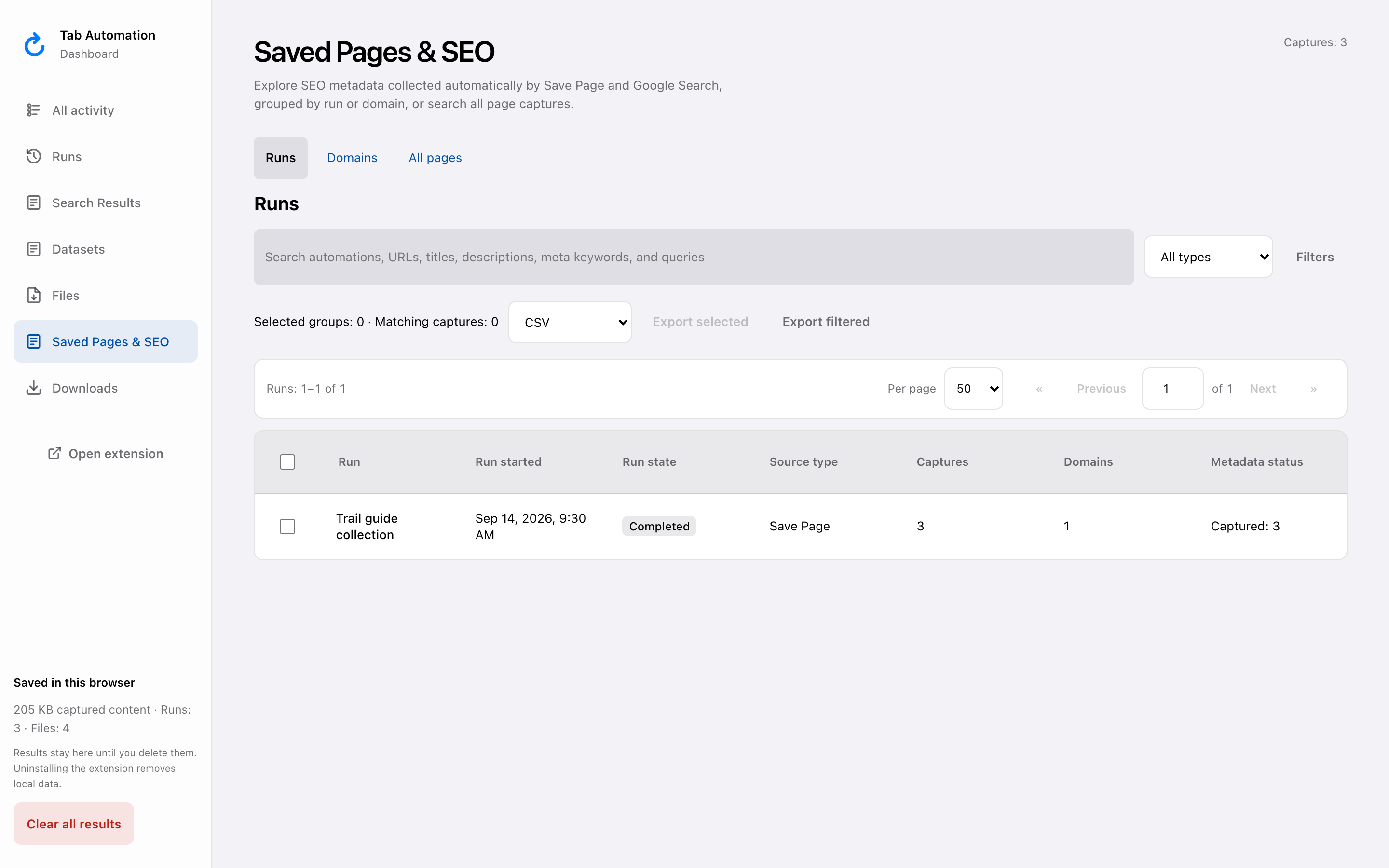Check the Trail guide collection row checkbox
The image size is (1389, 868).
click(x=287, y=527)
